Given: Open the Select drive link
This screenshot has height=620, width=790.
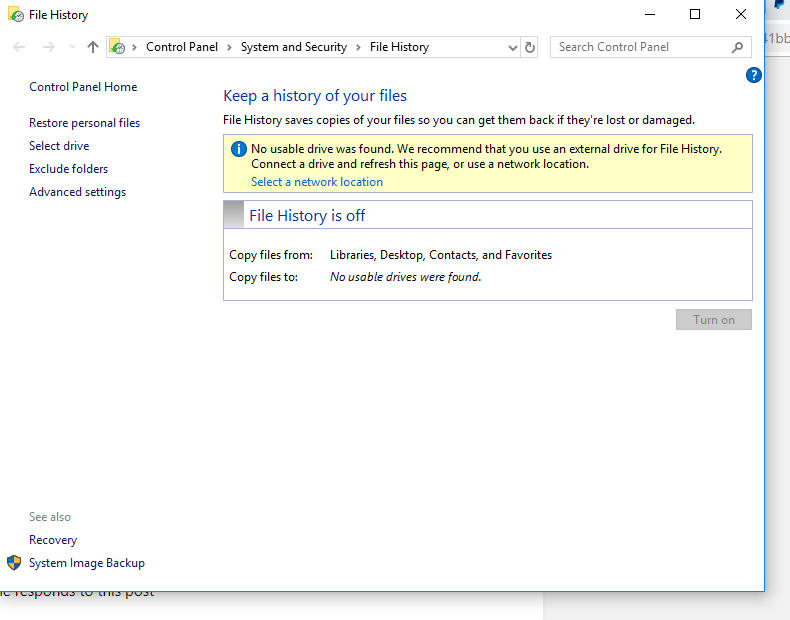Looking at the screenshot, I should tap(59, 146).
